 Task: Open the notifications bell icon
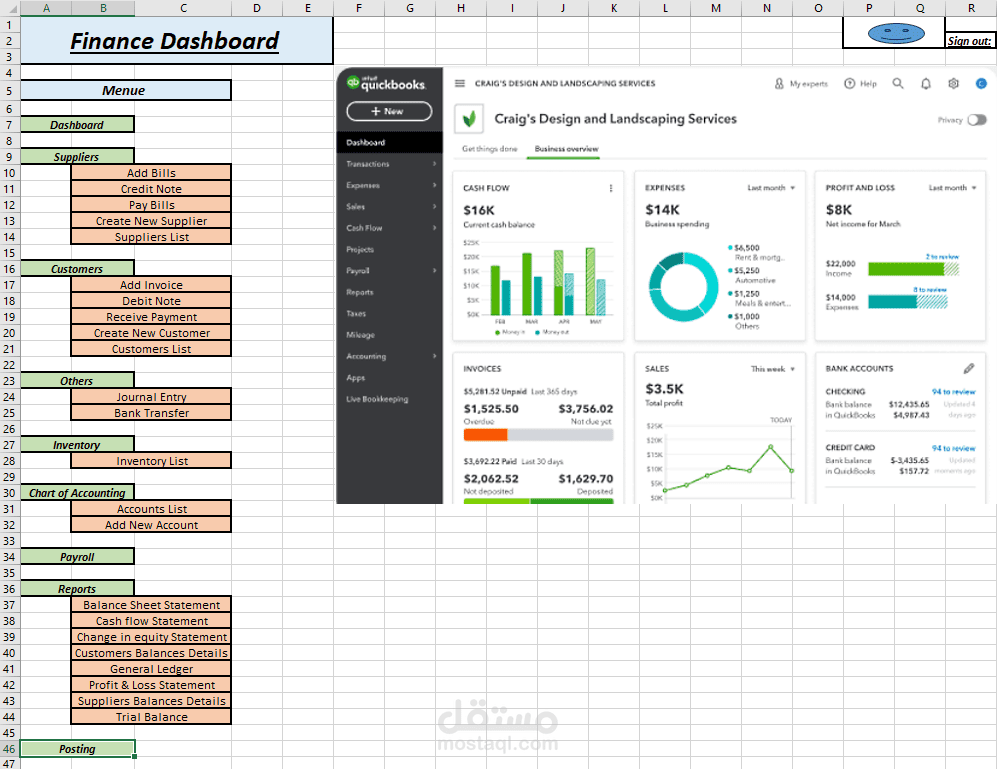coord(926,83)
